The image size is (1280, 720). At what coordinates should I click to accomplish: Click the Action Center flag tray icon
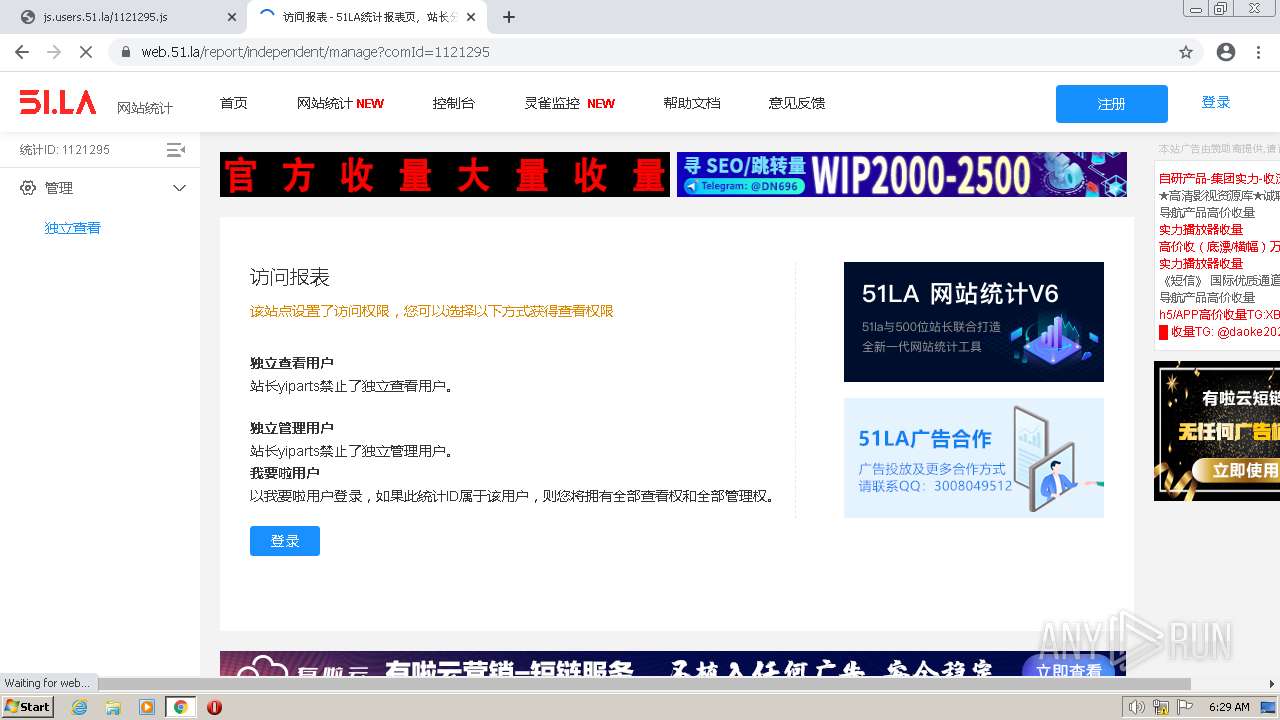pos(1185,707)
